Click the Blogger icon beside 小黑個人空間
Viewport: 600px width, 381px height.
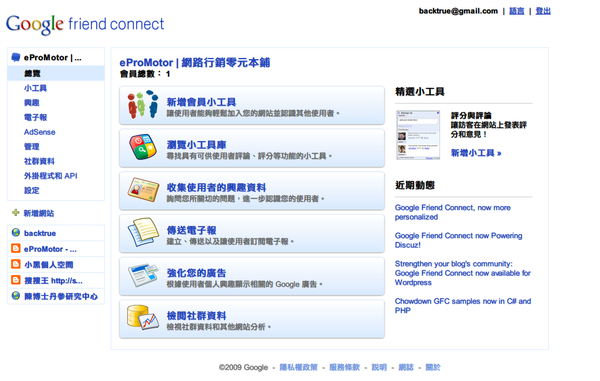click(x=16, y=264)
